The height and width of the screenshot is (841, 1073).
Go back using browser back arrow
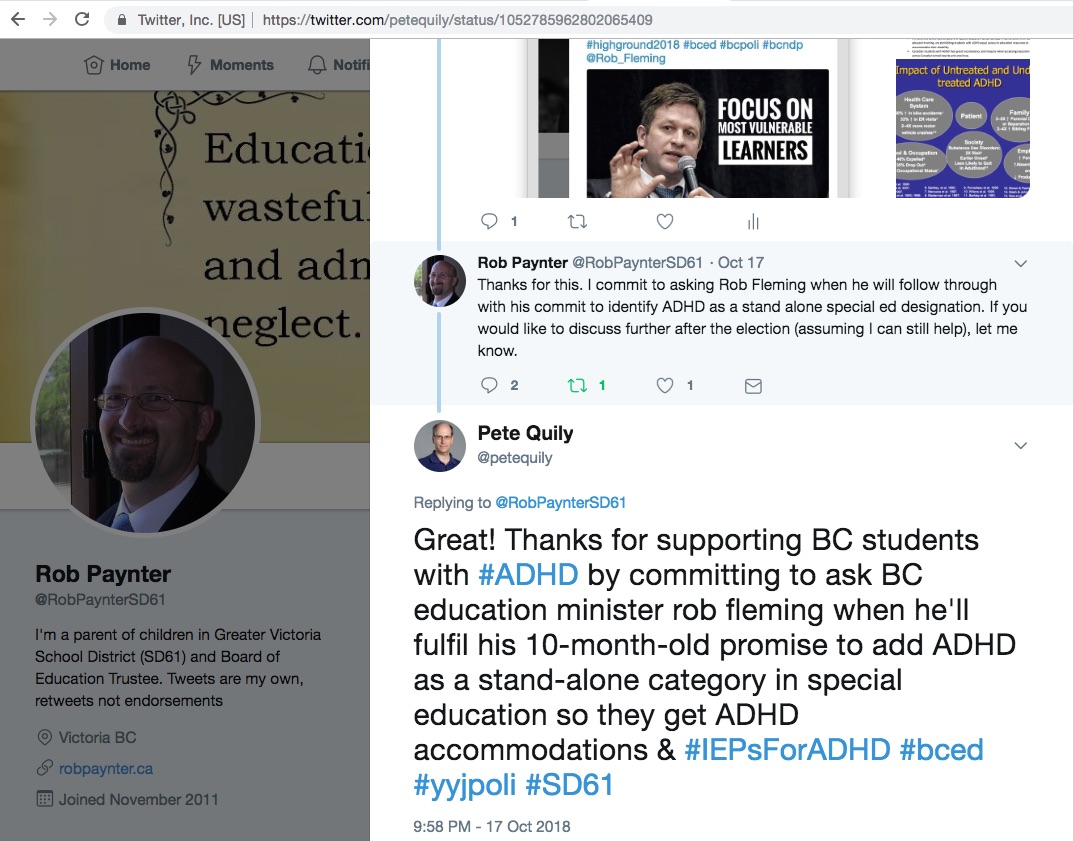18,19
